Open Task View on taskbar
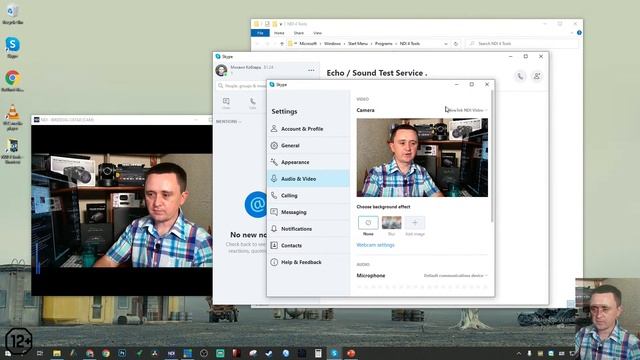Viewport: 640px width, 360px height. (x=40, y=353)
